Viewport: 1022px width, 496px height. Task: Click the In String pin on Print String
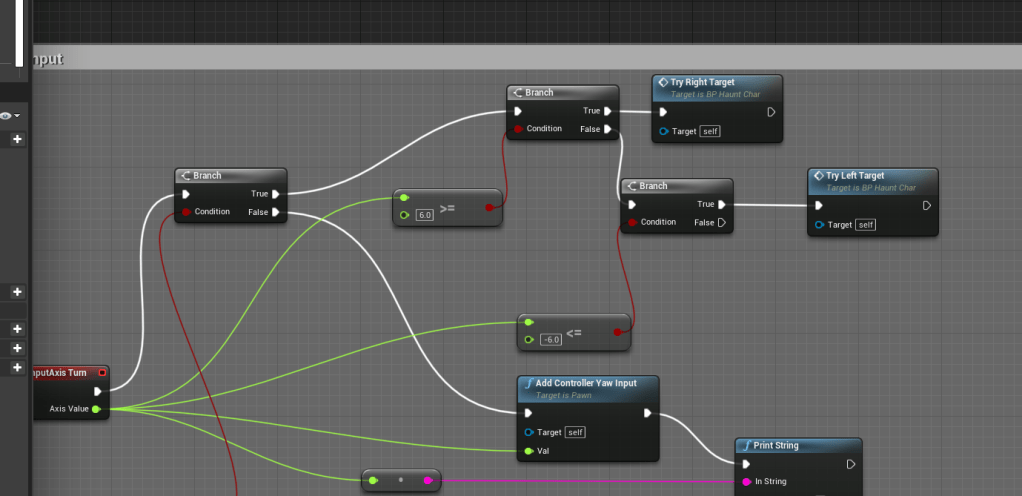(746, 482)
